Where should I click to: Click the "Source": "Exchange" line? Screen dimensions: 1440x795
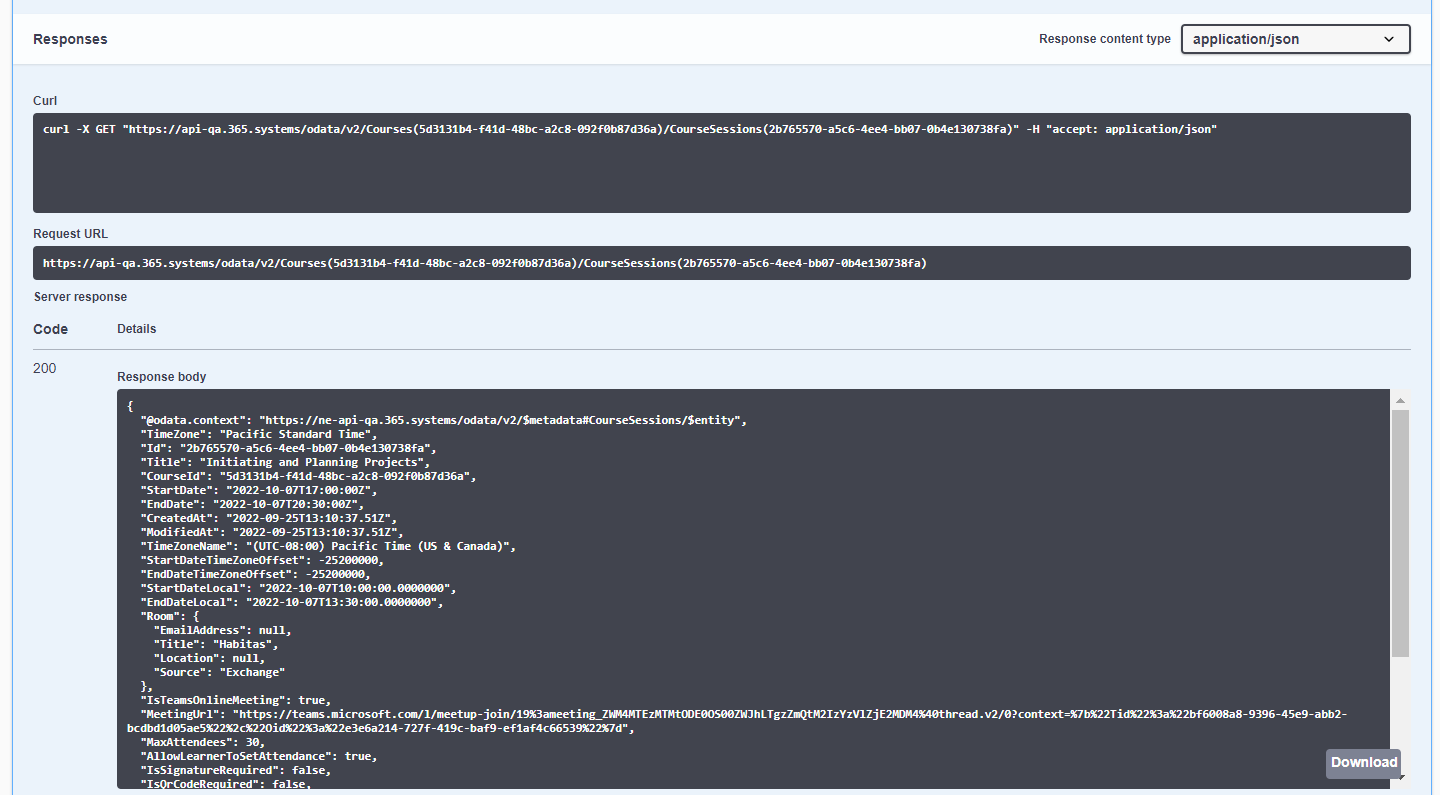219,672
